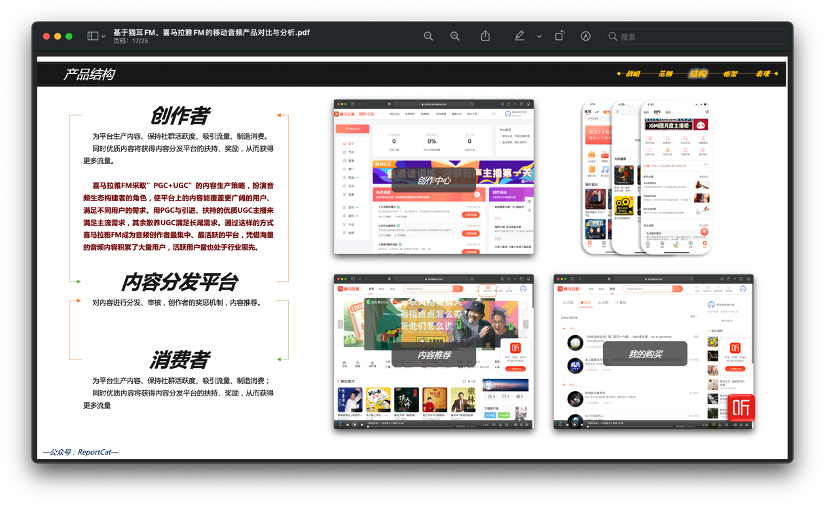This screenshot has width=826, height=506.
Task: Click the magnifier icon in search field
Action: click(x=613, y=36)
